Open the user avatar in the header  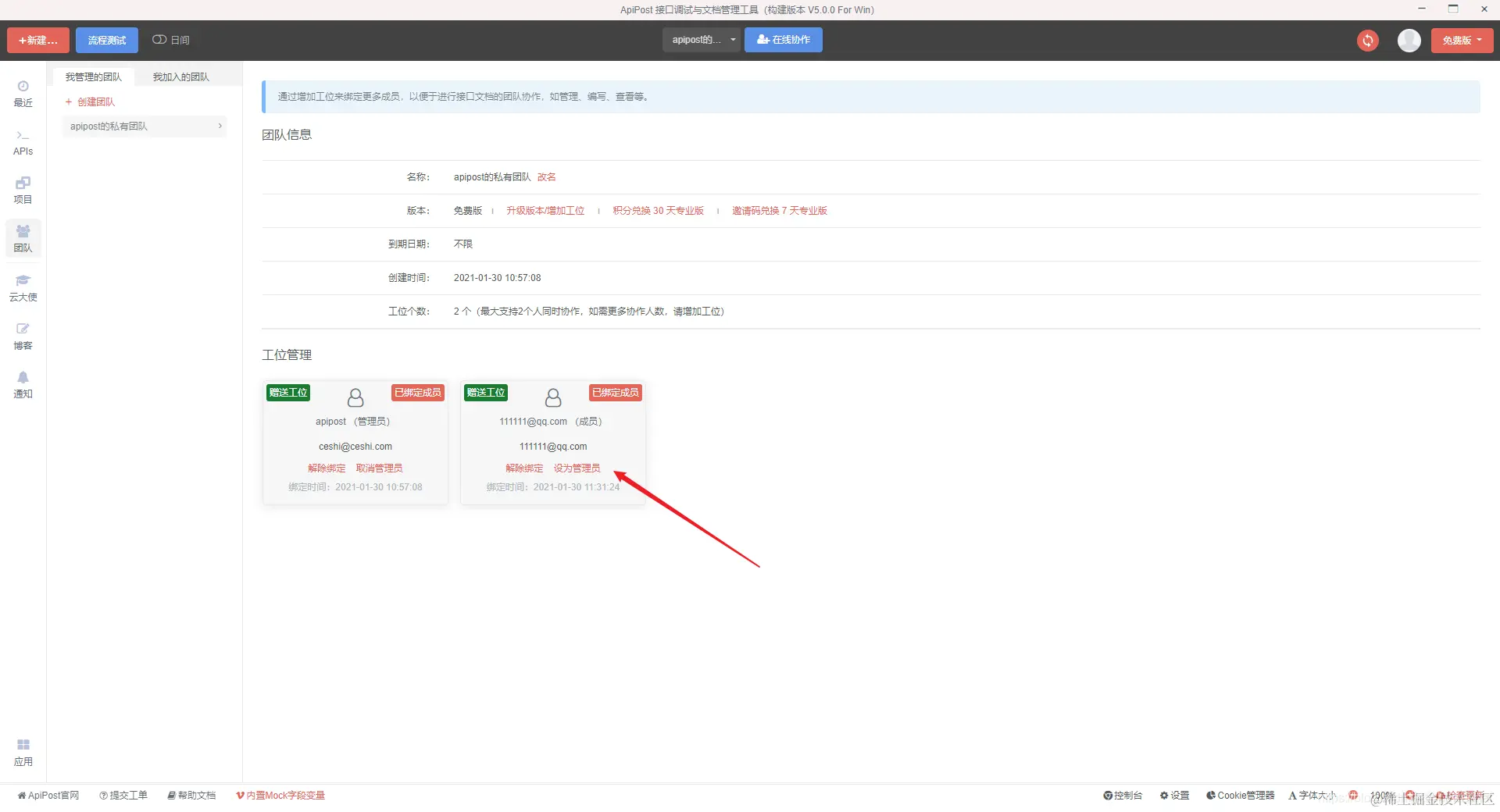point(1409,41)
